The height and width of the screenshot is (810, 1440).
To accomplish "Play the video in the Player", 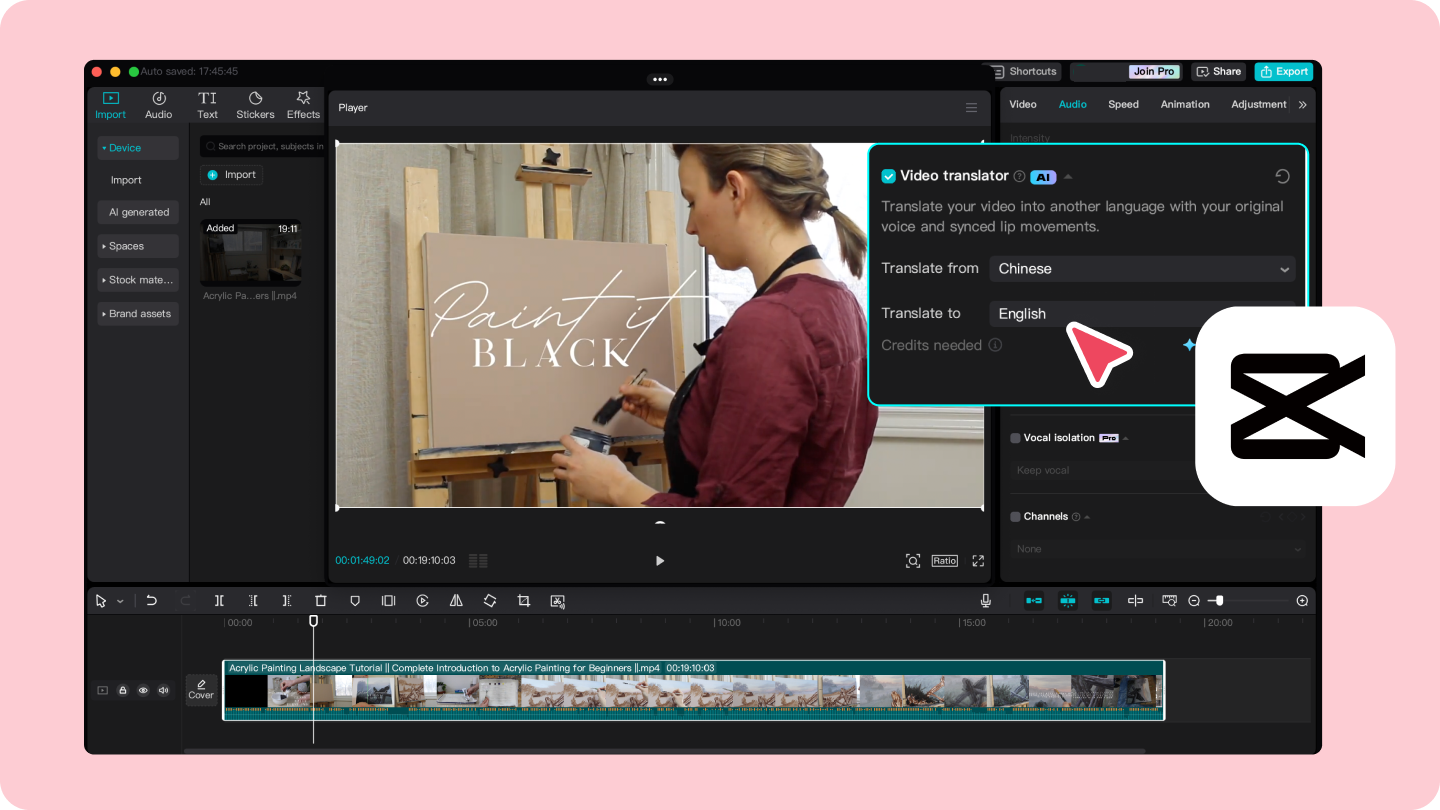I will point(660,561).
